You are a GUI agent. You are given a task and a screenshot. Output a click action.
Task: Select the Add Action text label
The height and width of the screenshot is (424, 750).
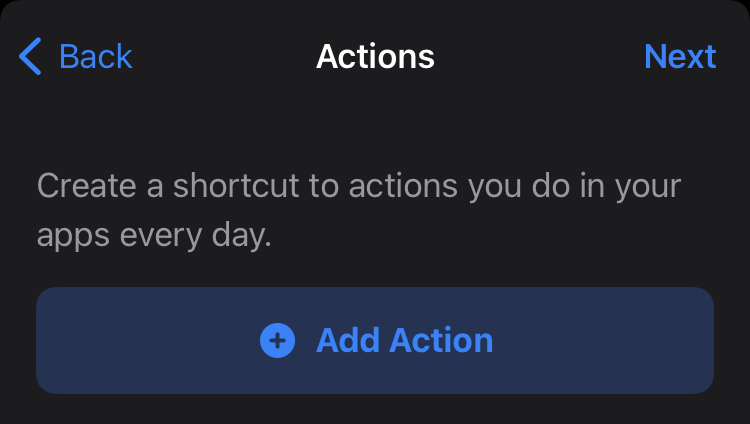tap(404, 341)
